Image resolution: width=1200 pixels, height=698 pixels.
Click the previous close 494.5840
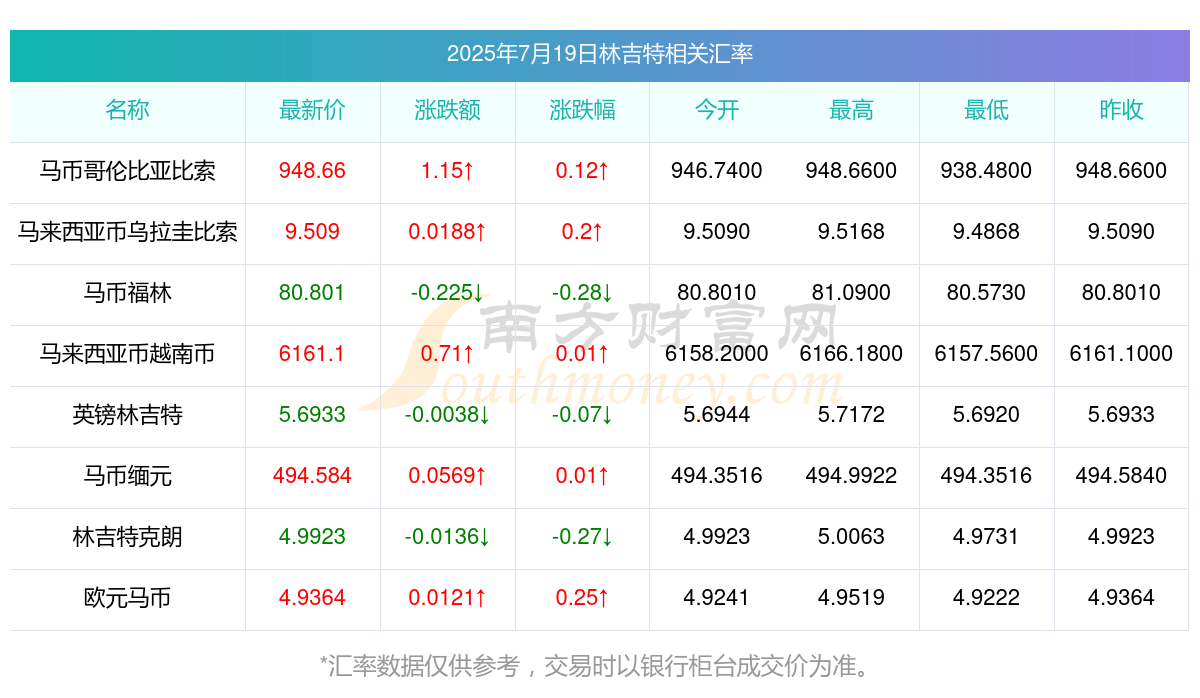1121,476
